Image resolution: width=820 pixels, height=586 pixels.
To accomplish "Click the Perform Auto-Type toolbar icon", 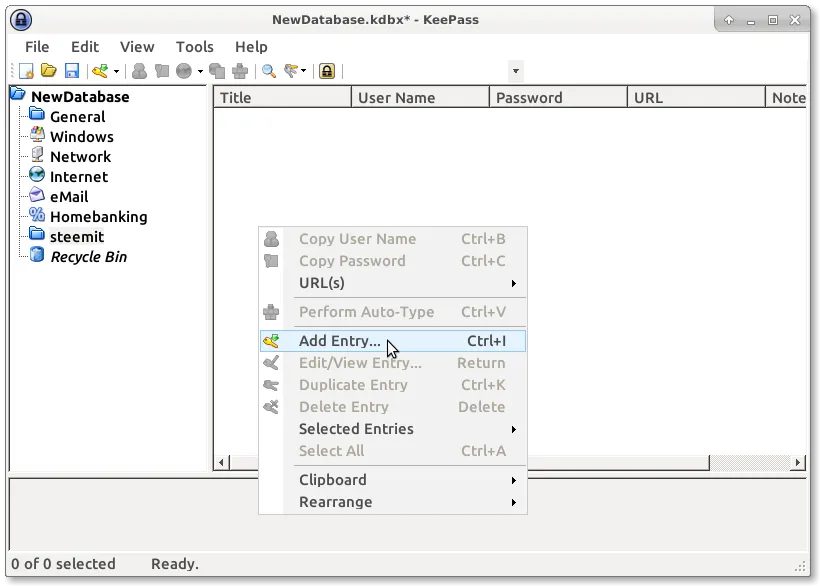I will [240, 71].
